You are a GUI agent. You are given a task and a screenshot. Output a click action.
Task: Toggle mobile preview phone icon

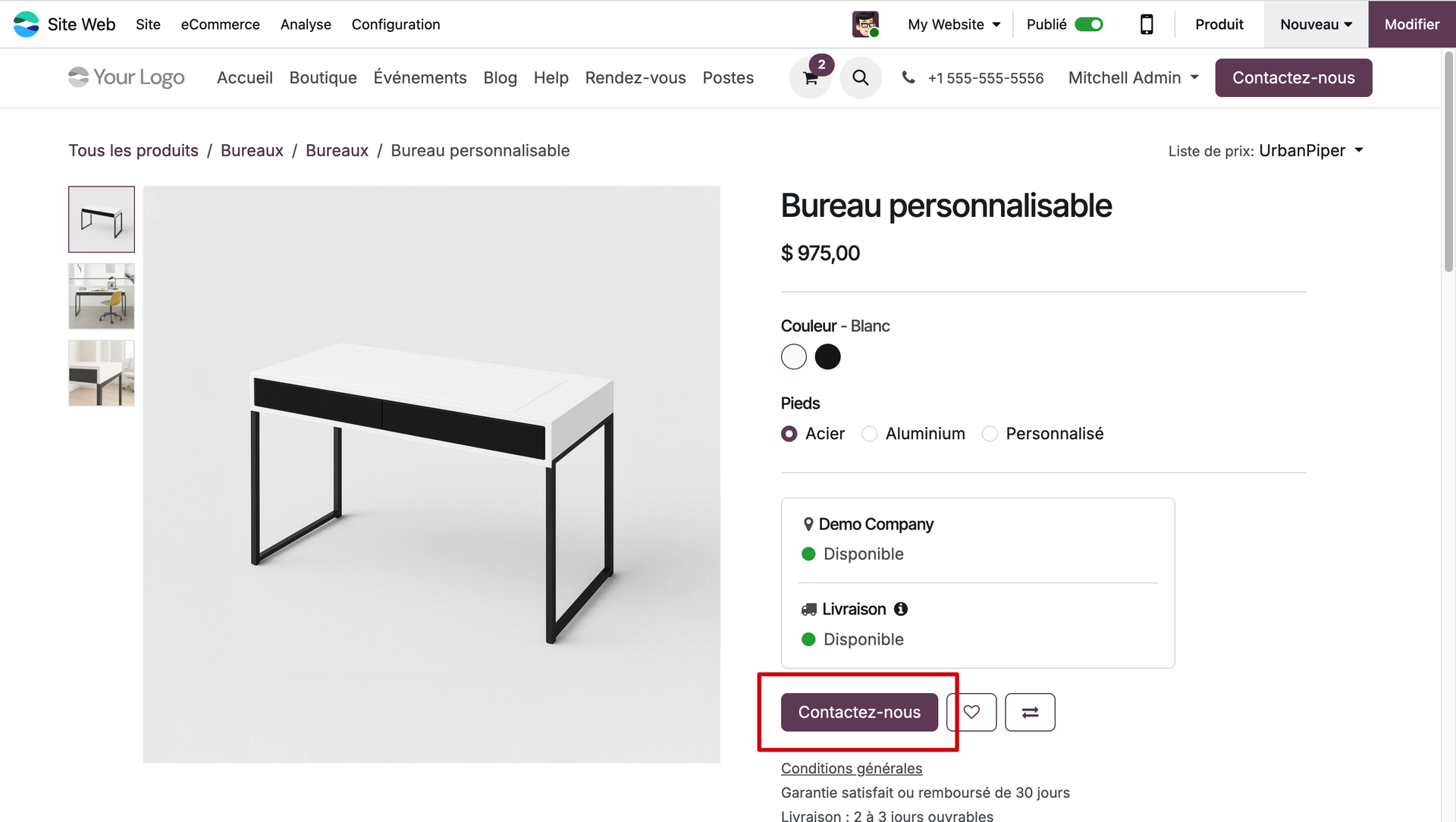click(x=1147, y=24)
